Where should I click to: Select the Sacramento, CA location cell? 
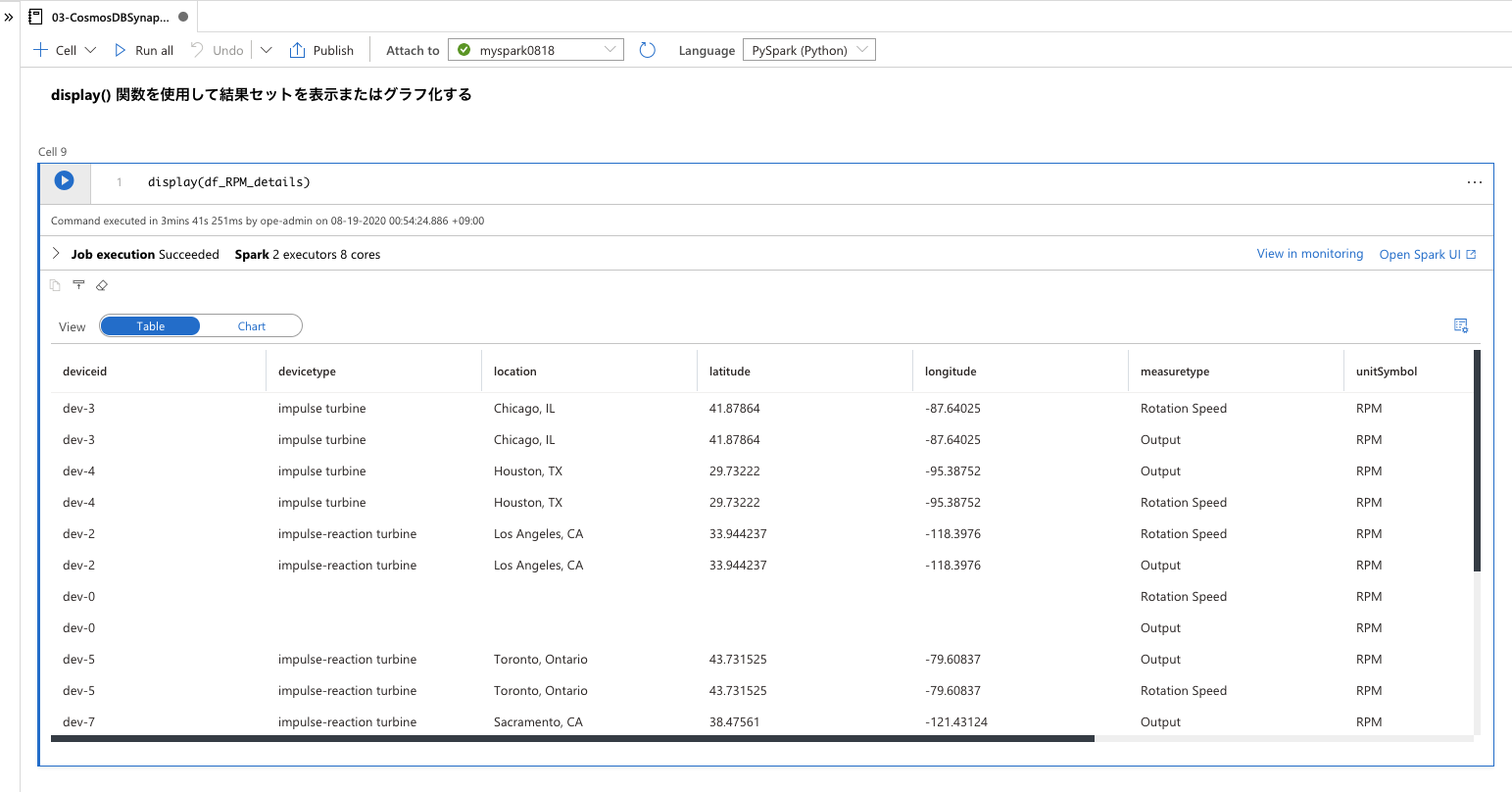point(538,722)
